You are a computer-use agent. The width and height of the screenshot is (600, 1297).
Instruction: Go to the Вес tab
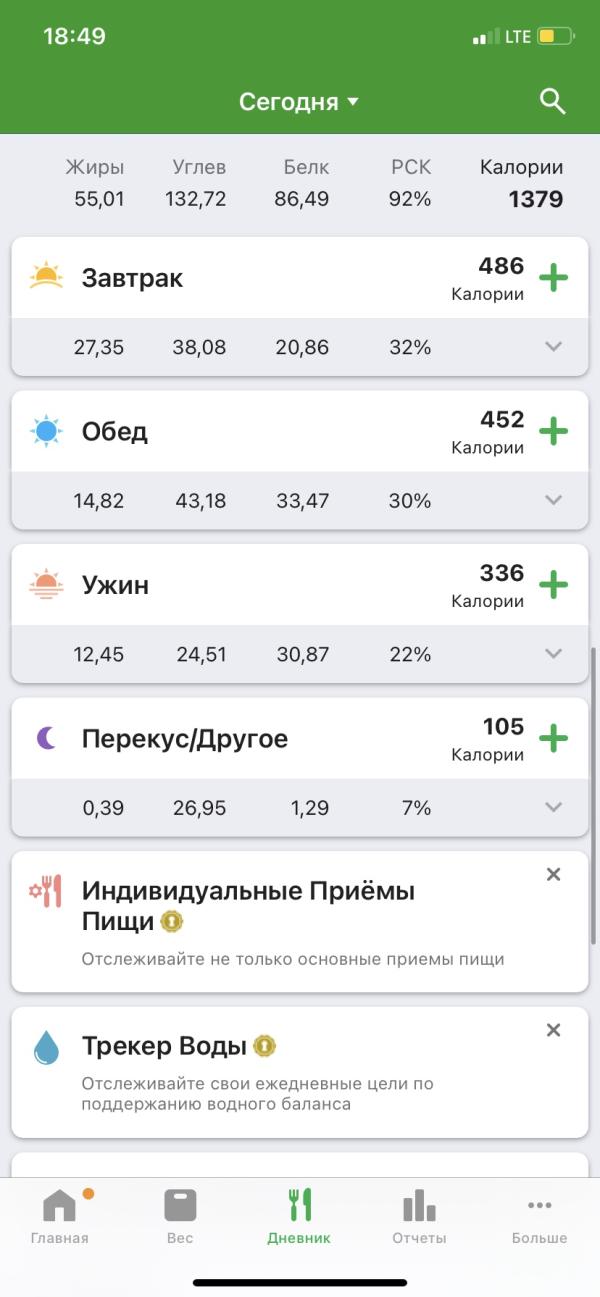(180, 1217)
